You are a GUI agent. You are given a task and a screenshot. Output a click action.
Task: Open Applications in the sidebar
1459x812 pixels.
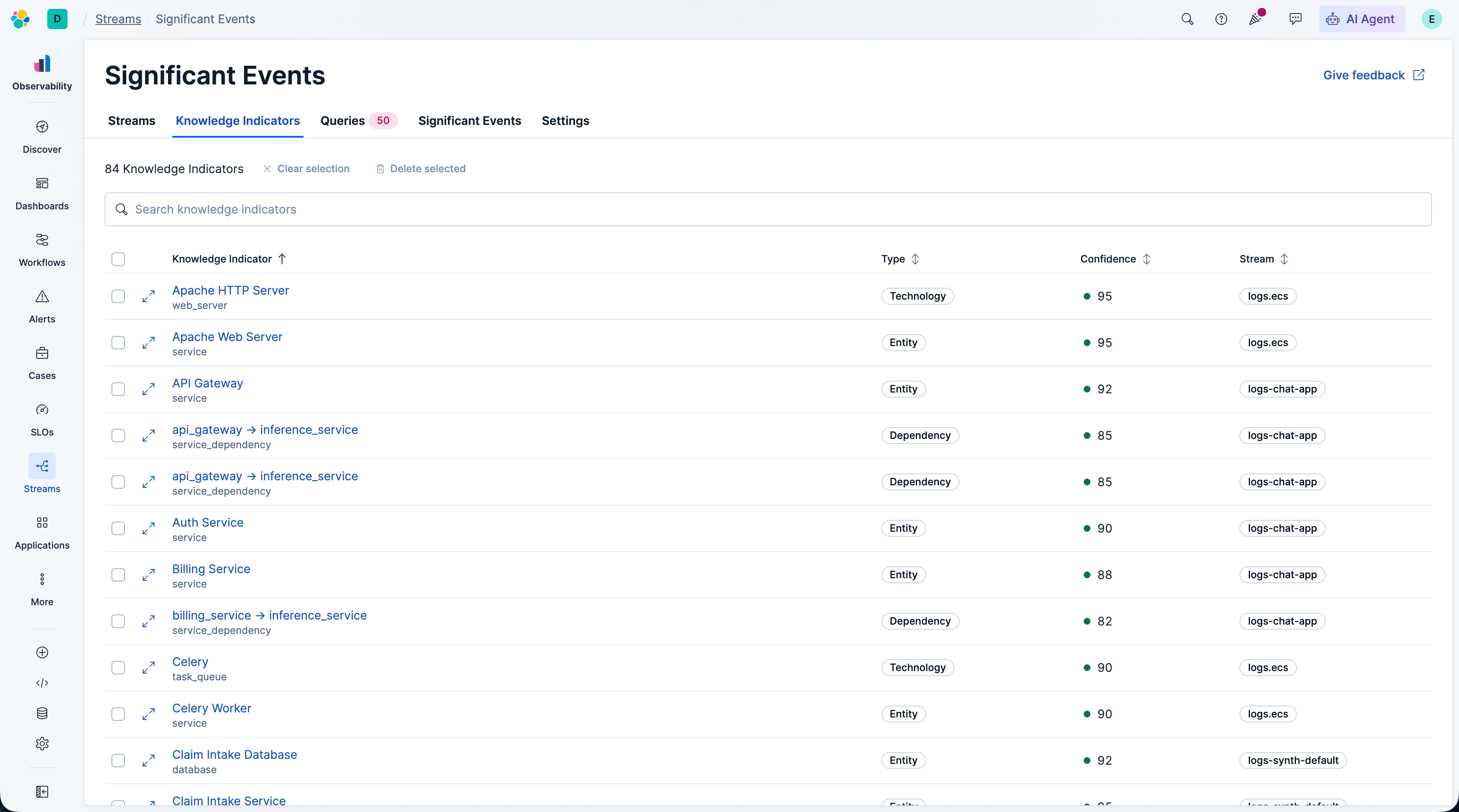tap(42, 533)
